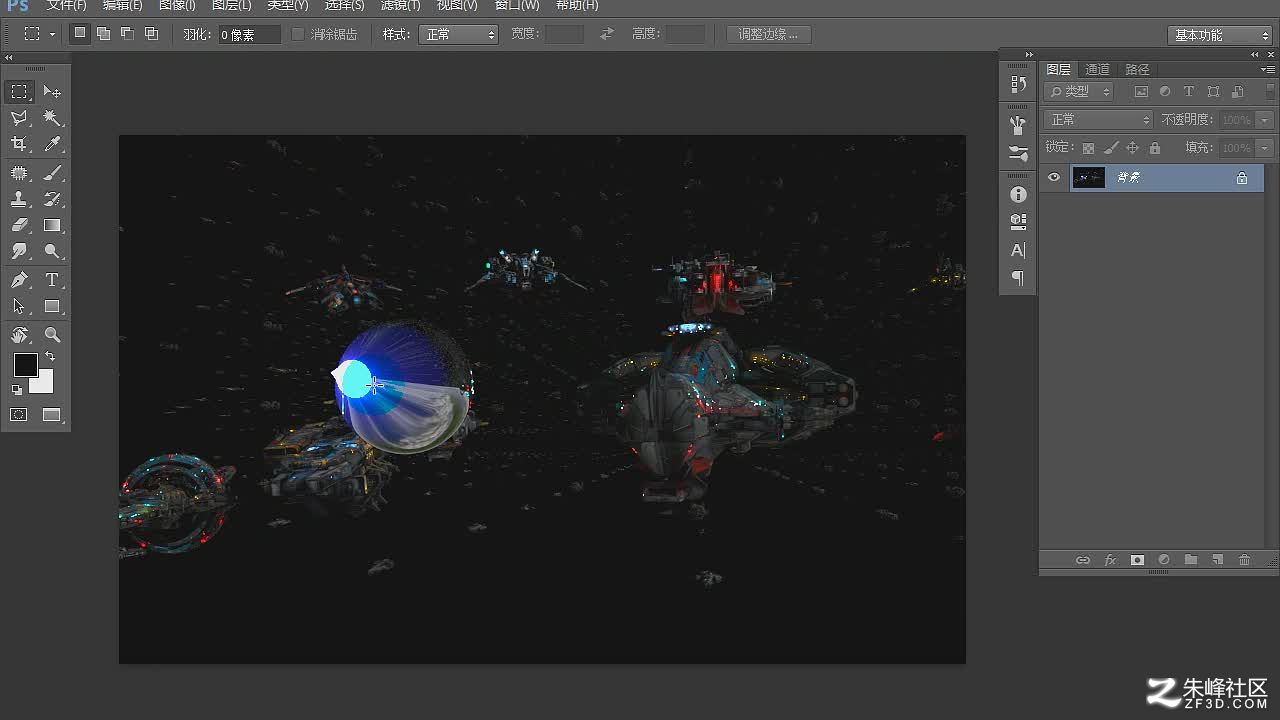Open the 选择(S) menu
Image resolution: width=1280 pixels, height=720 pixels.
tap(344, 5)
